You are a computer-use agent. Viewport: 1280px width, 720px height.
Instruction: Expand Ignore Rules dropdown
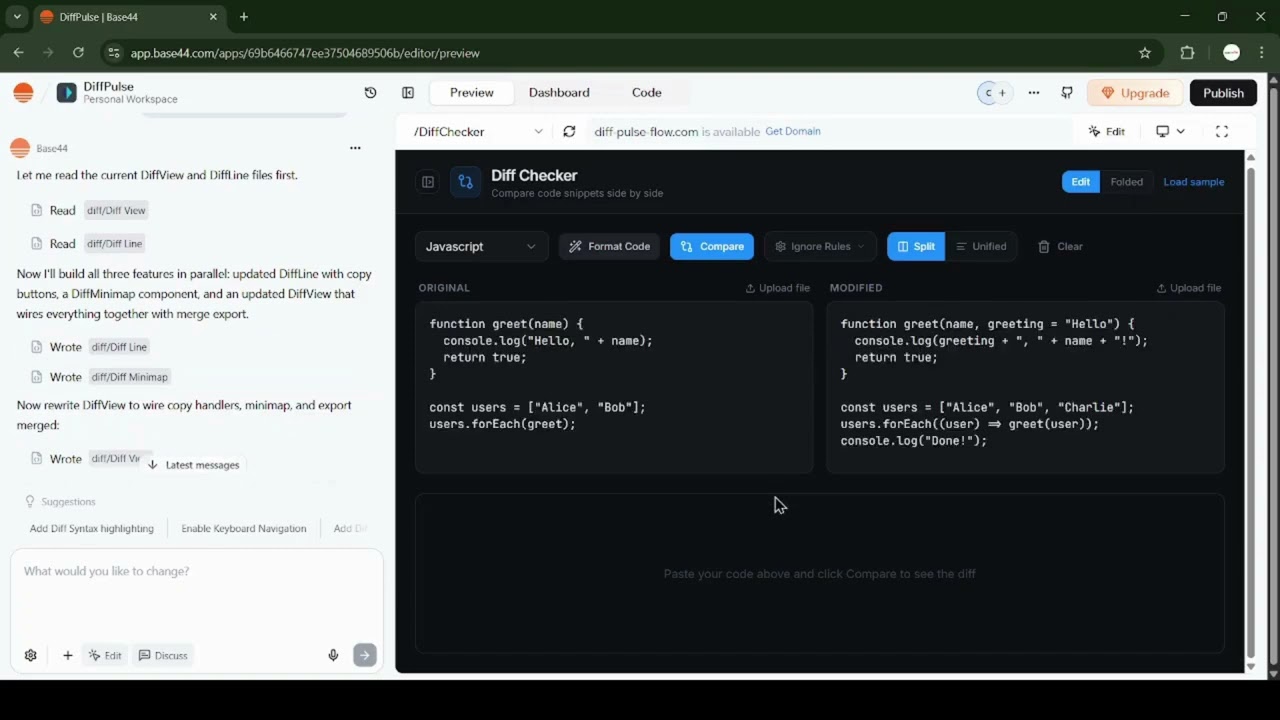tap(820, 247)
